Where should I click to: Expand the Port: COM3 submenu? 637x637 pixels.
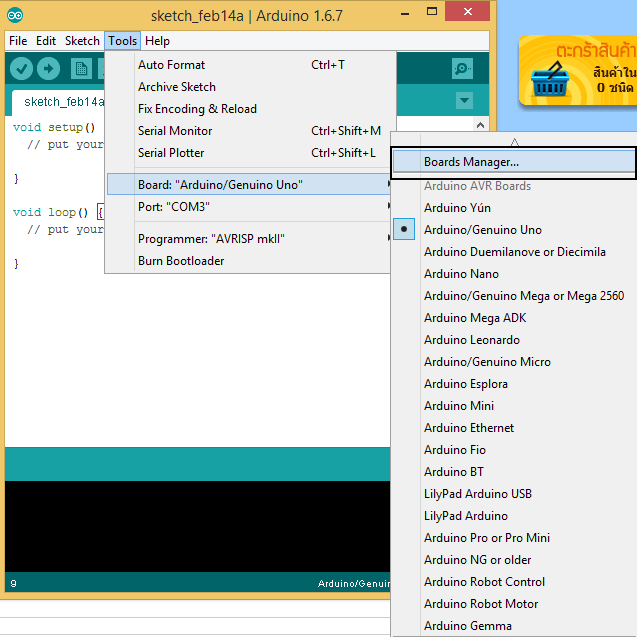pyautogui.click(x=248, y=207)
